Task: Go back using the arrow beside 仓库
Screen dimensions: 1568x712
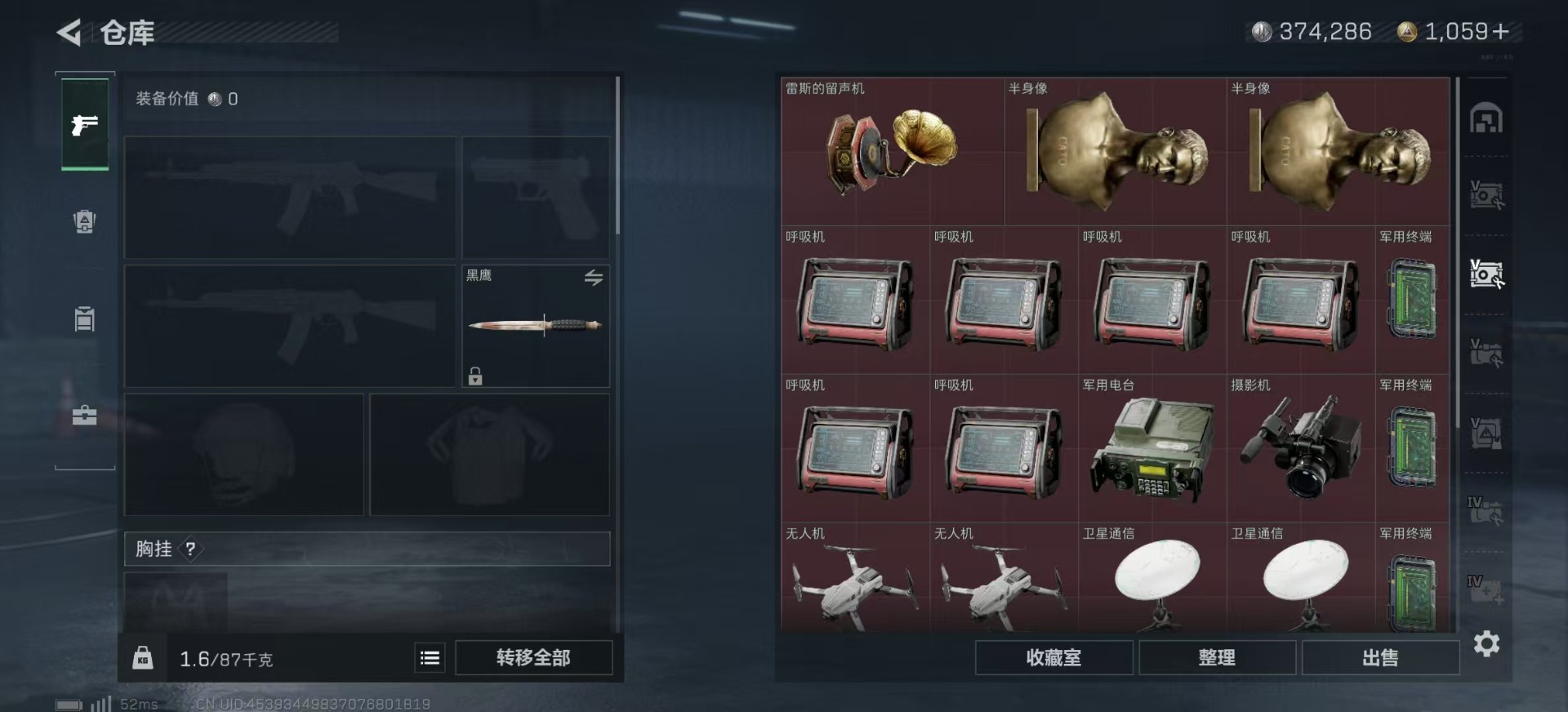Action: pyautogui.click(x=69, y=33)
